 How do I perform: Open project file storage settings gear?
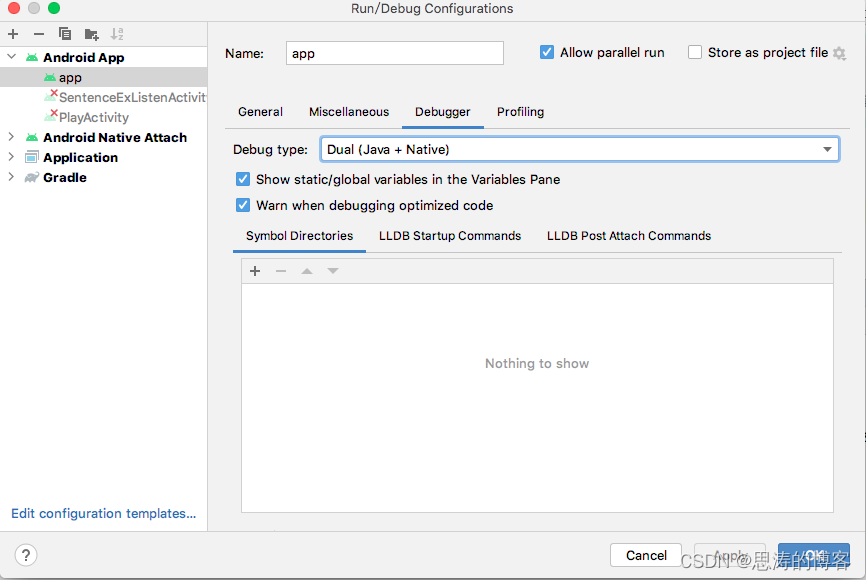click(839, 53)
